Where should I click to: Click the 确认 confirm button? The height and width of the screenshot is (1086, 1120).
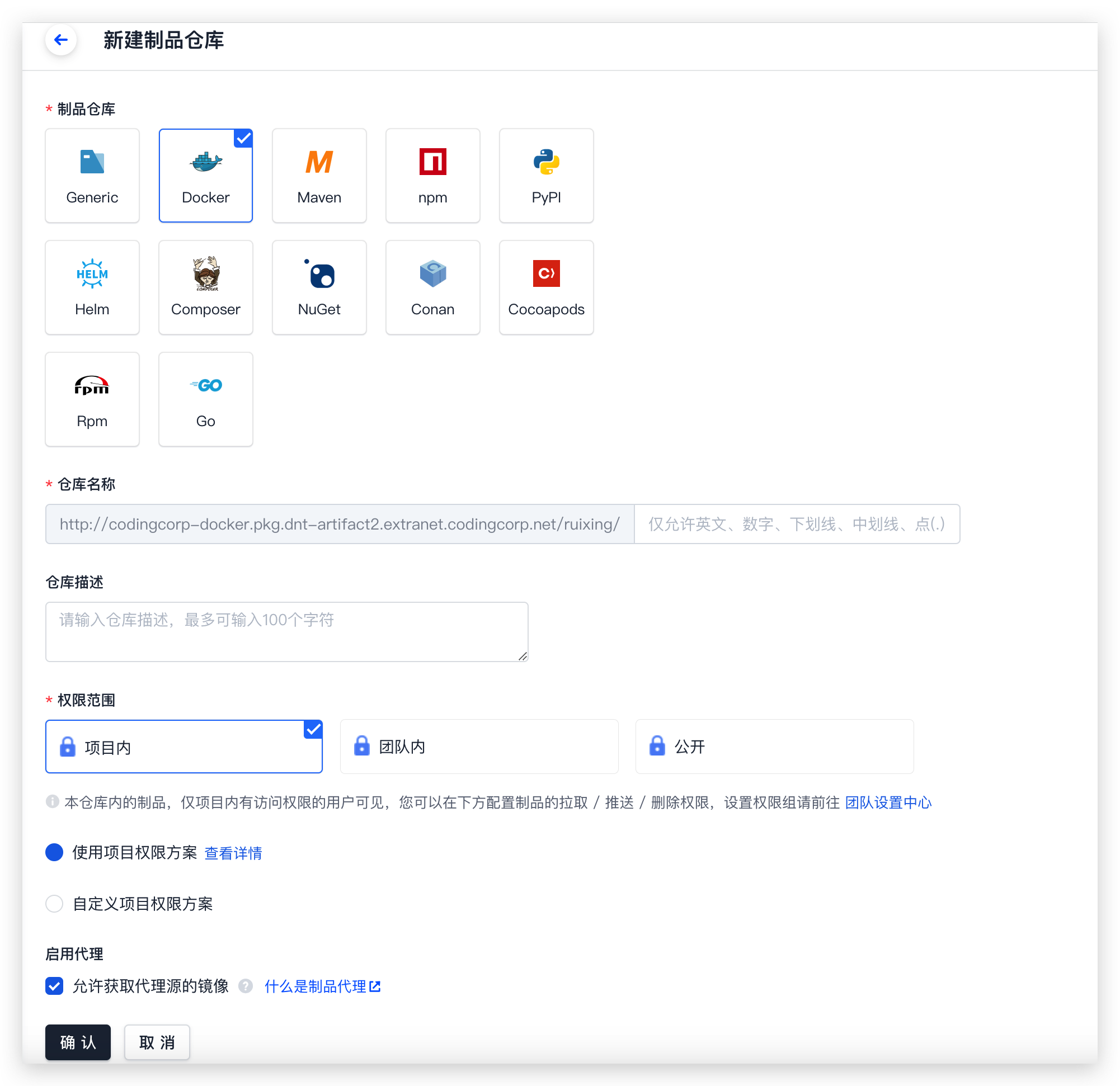78,1042
